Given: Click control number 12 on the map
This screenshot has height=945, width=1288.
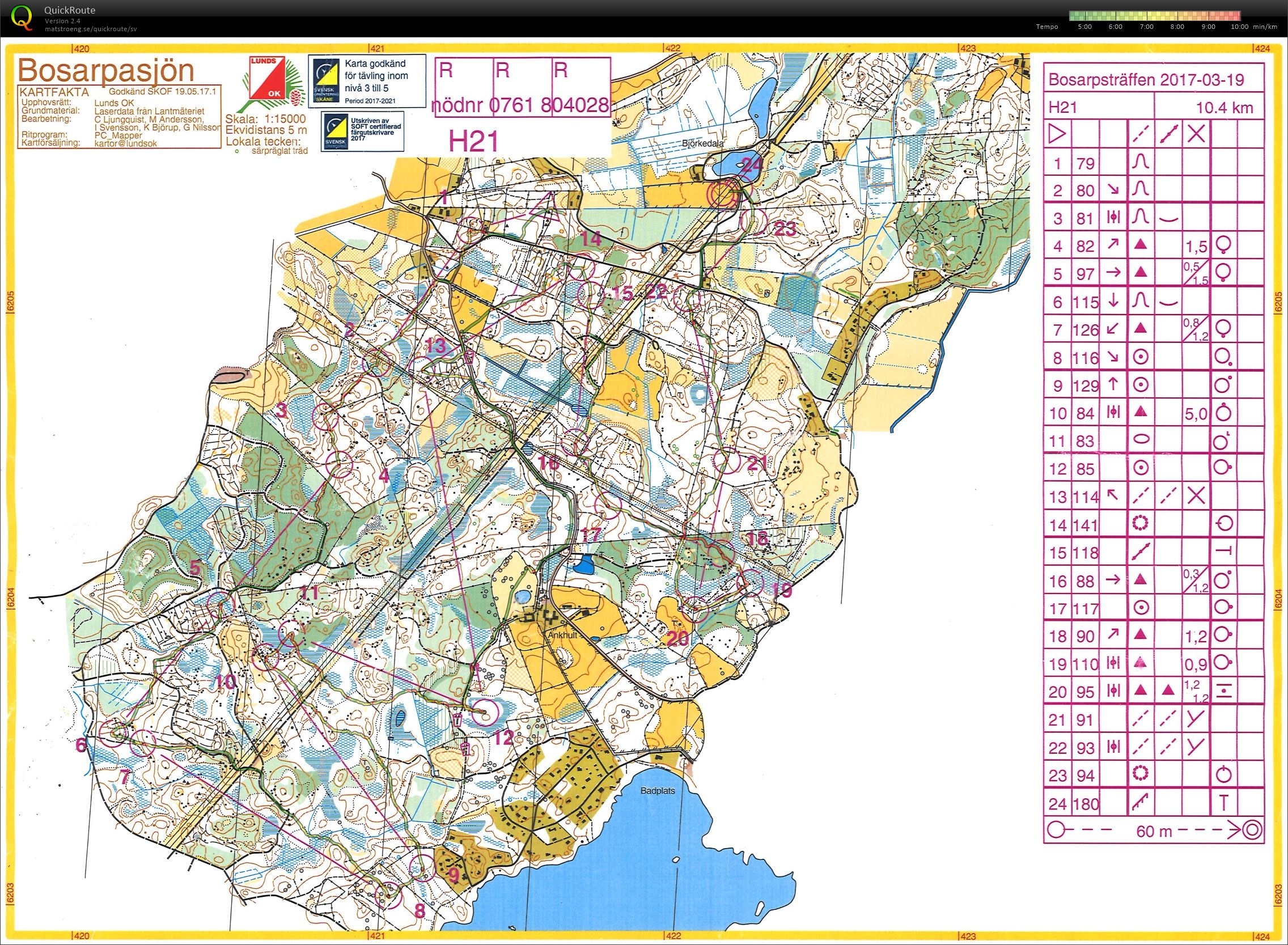Looking at the screenshot, I should (x=503, y=738).
